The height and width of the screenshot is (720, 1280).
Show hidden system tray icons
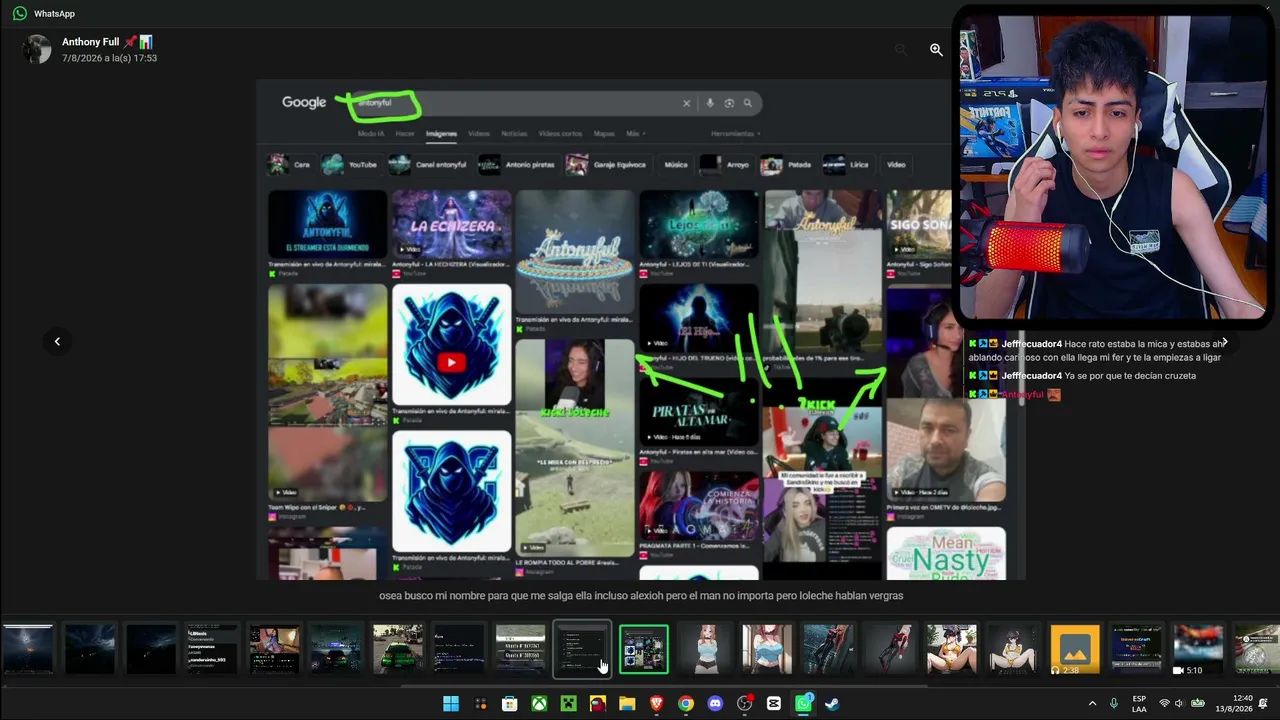pyautogui.click(x=1092, y=704)
